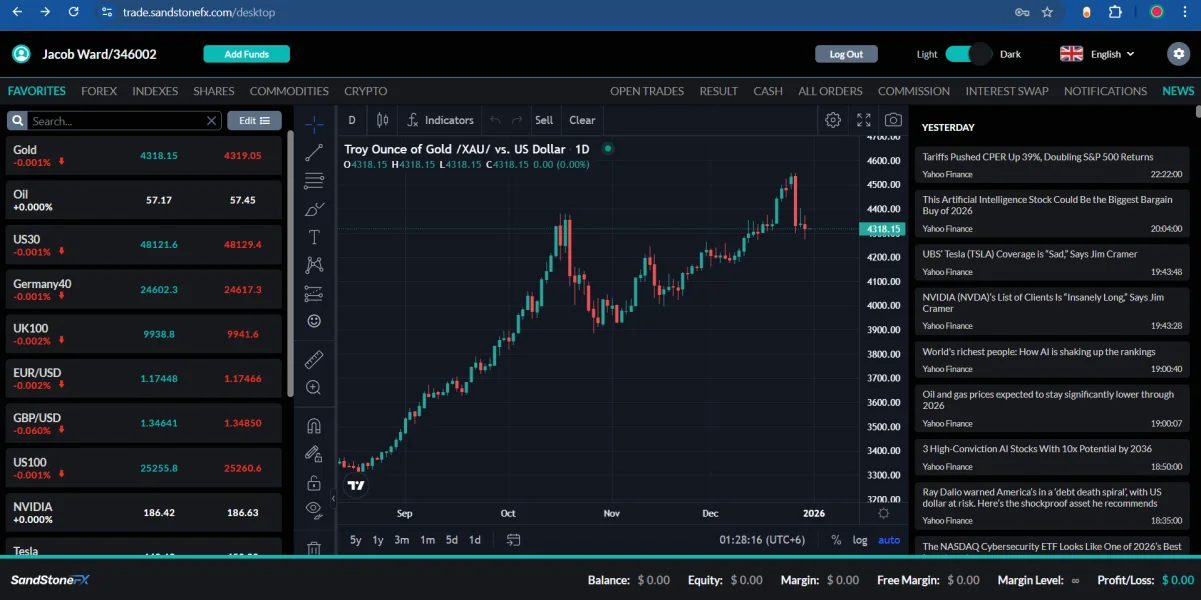The width and height of the screenshot is (1201, 600).
Task: Select the brush drawing tool
Action: pyautogui.click(x=314, y=210)
